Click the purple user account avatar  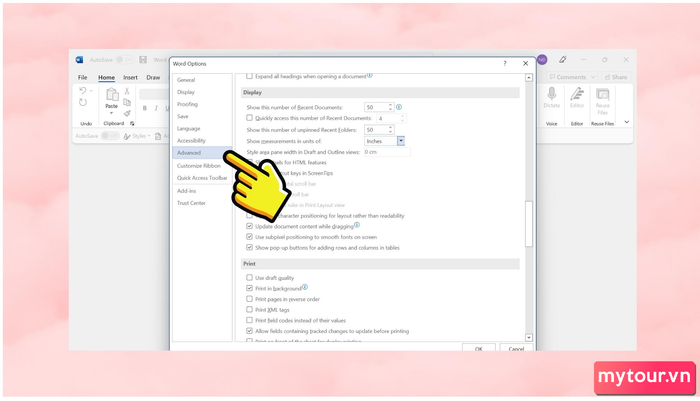click(x=542, y=60)
